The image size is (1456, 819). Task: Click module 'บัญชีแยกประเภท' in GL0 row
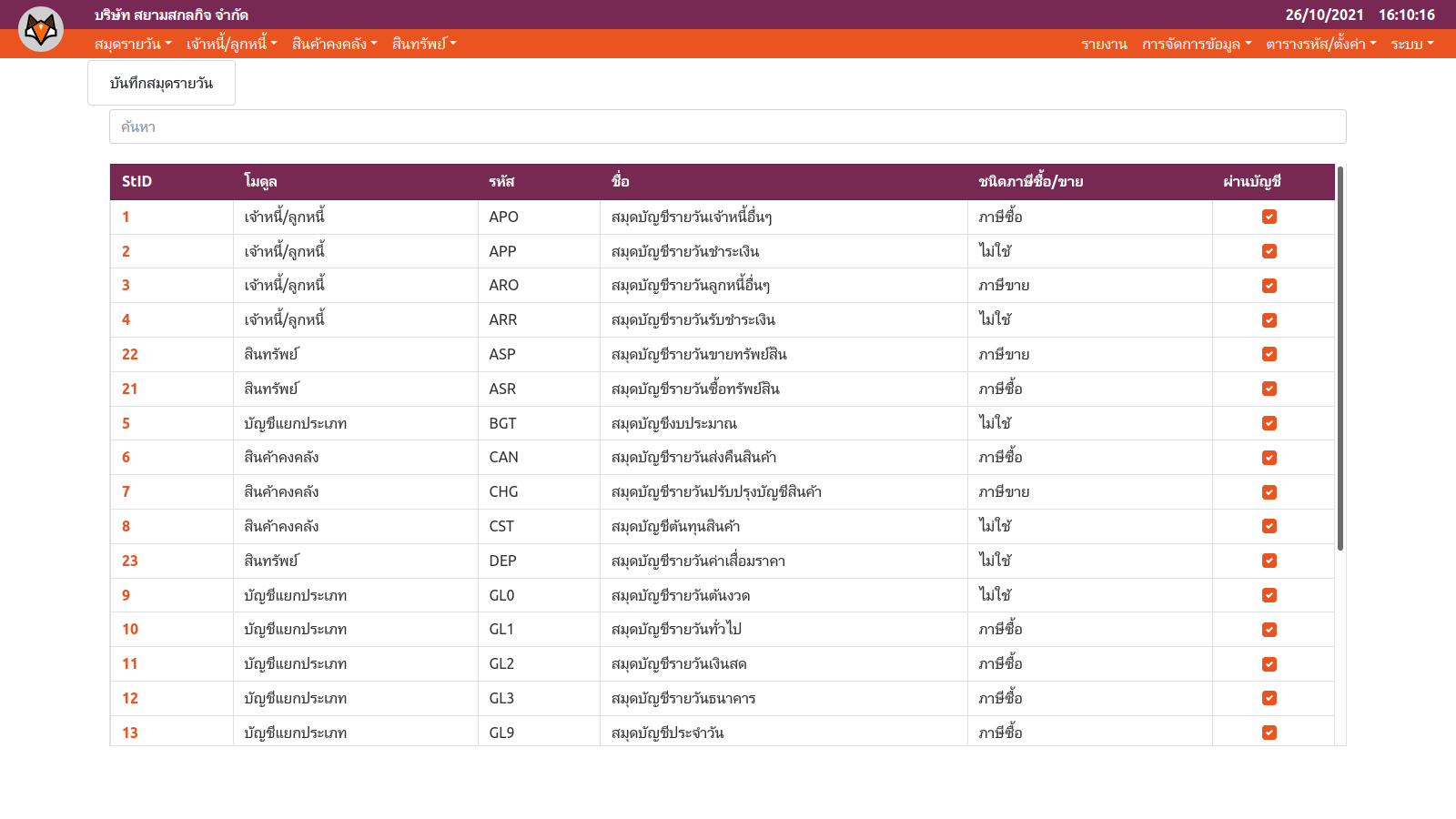(x=295, y=595)
